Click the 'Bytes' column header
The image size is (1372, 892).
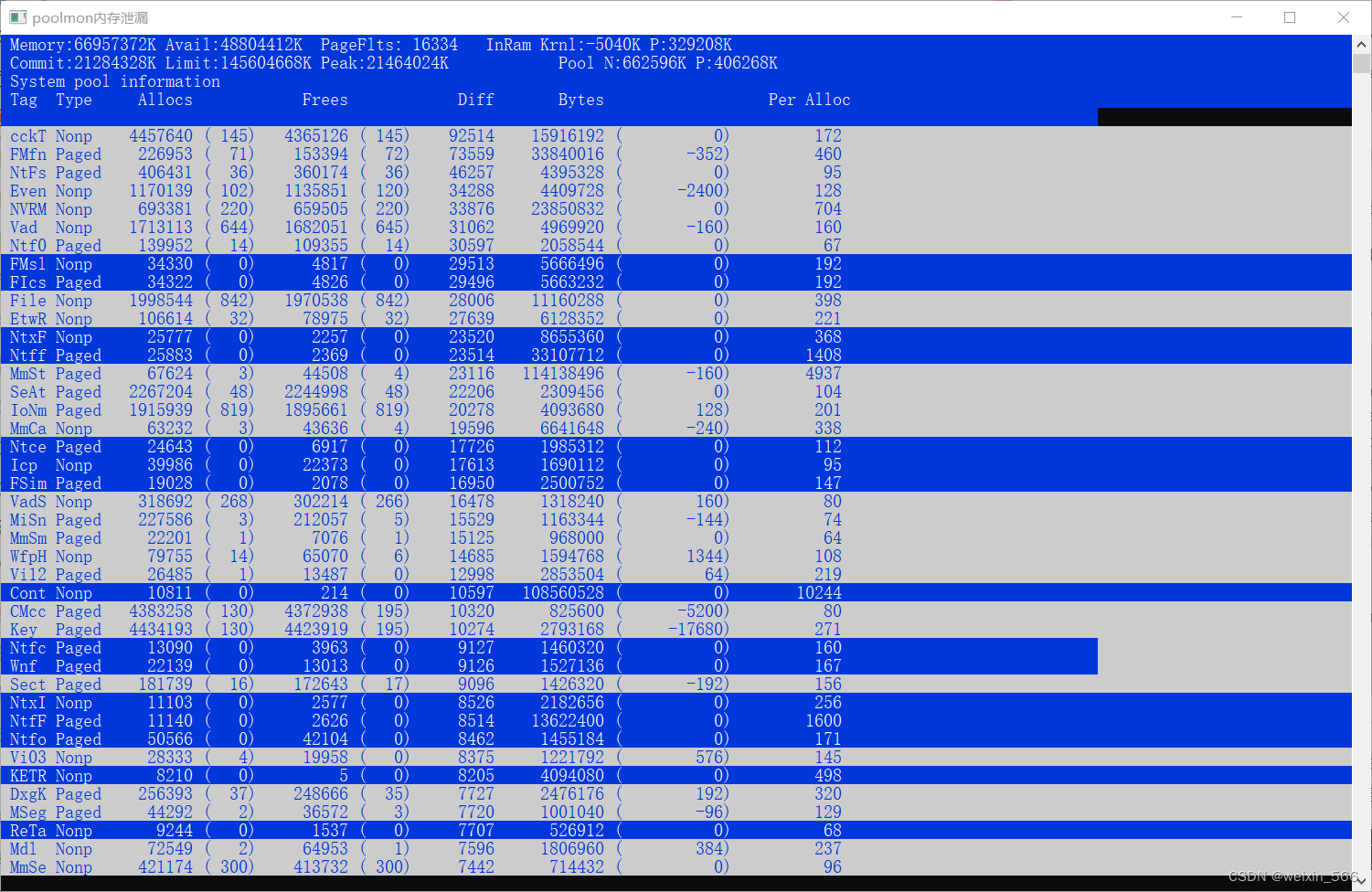(x=581, y=100)
